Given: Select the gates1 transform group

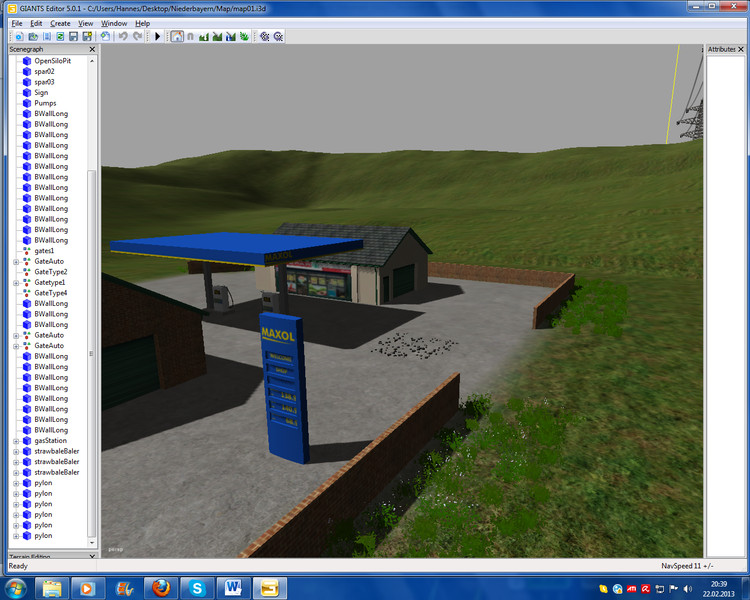Looking at the screenshot, I should tap(44, 251).
